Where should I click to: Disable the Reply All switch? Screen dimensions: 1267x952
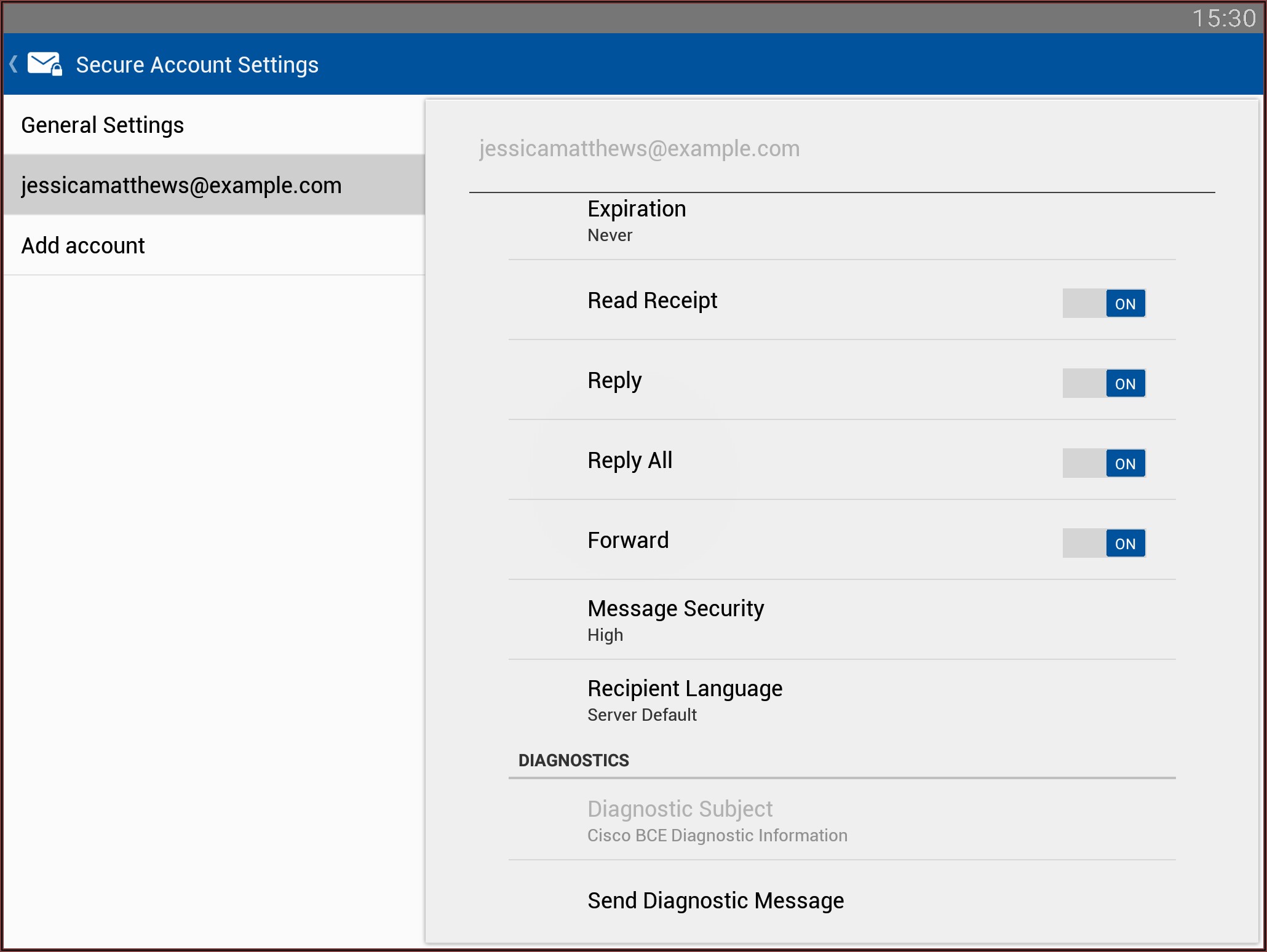coord(1103,463)
